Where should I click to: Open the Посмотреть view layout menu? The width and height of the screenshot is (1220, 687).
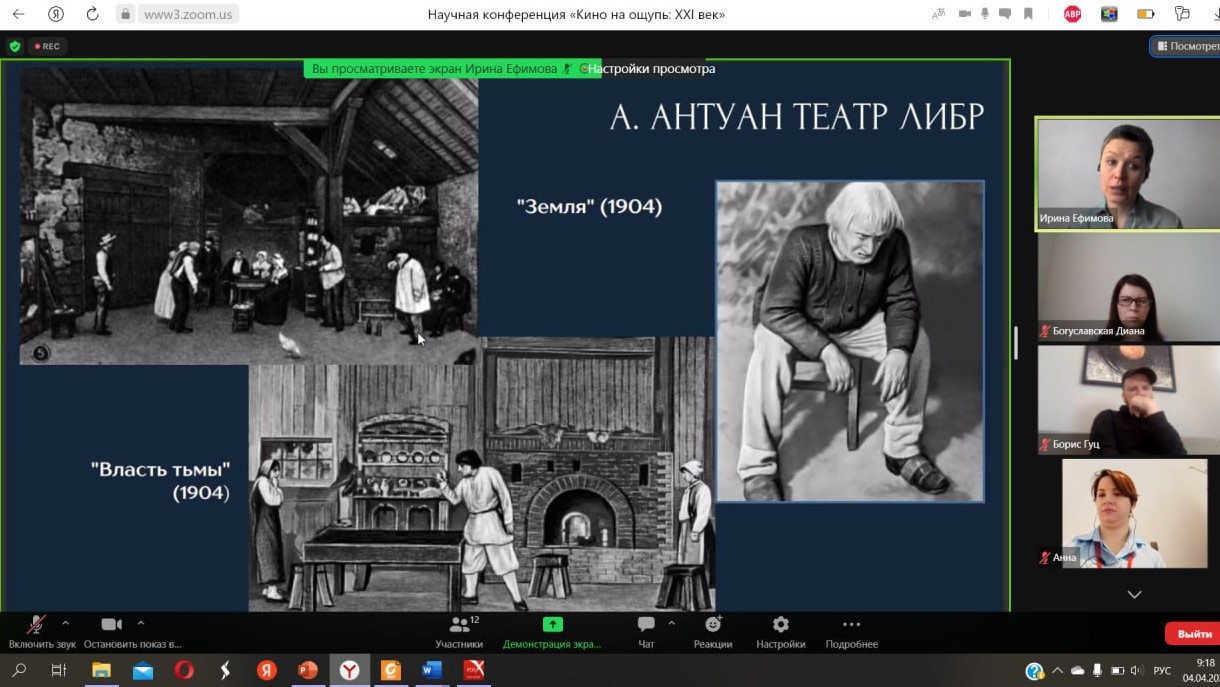(x=1187, y=46)
